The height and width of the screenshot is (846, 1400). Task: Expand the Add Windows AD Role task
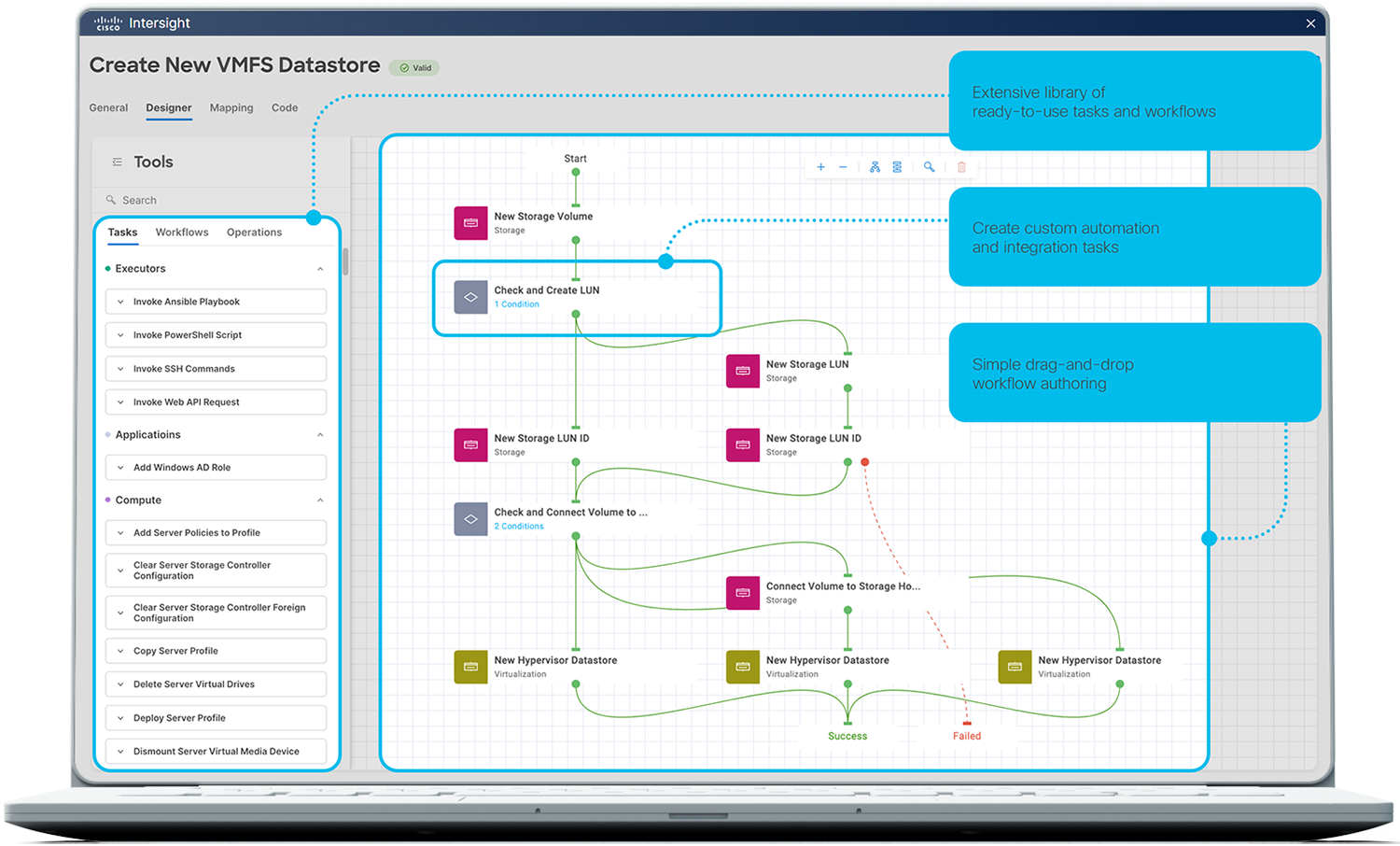[x=120, y=468]
